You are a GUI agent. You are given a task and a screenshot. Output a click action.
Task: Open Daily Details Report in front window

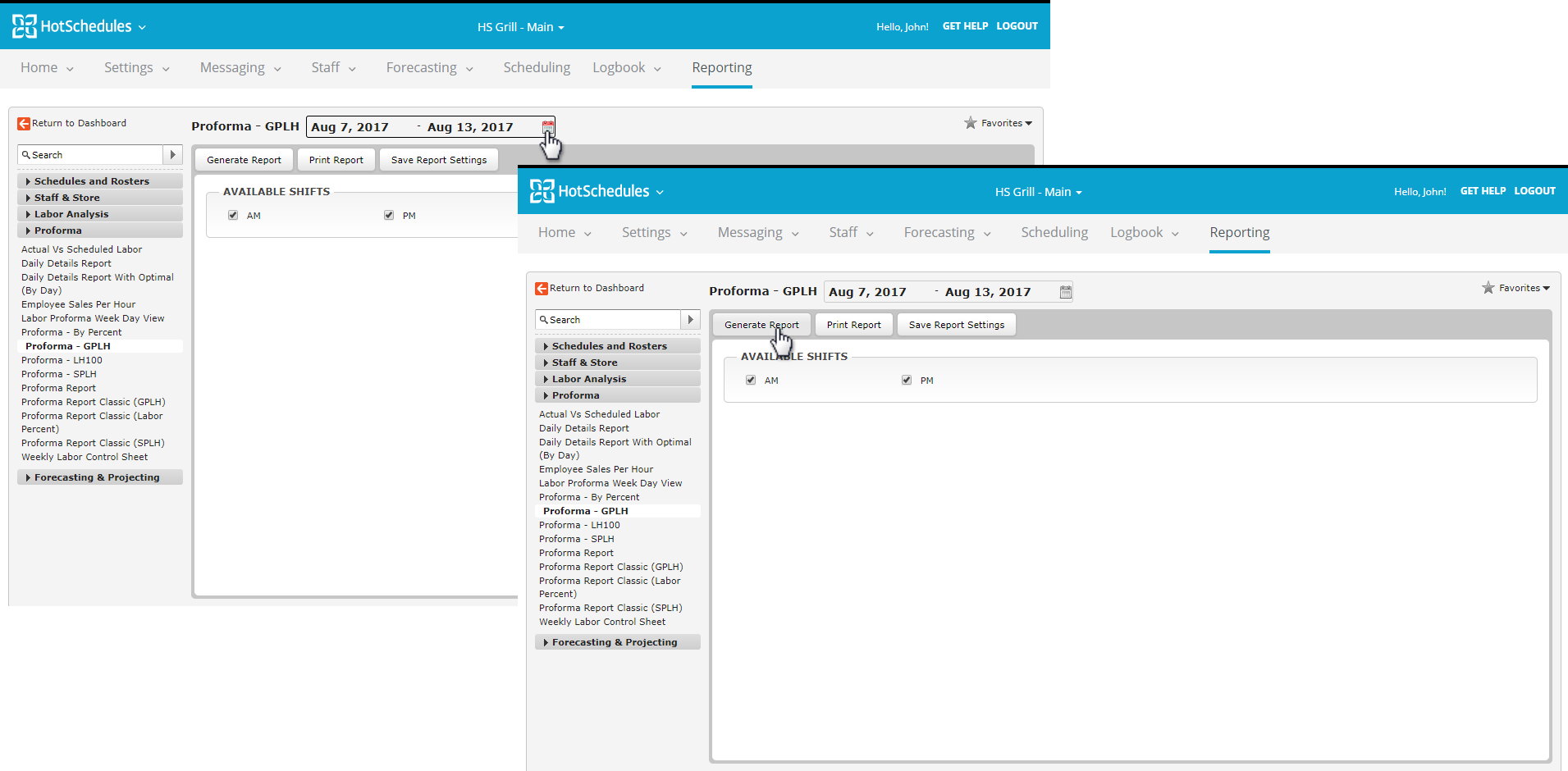tap(583, 428)
